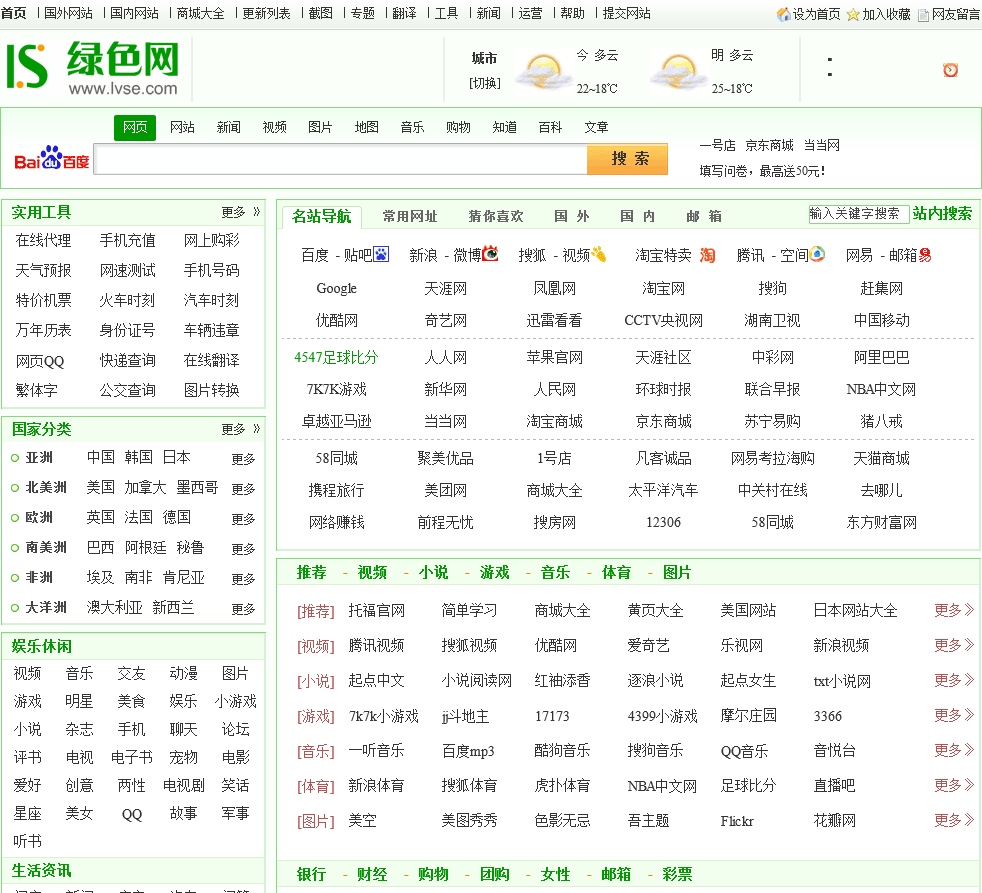Open the 图片转换 tool link
Viewport: 982px width, 893px height.
(212, 391)
